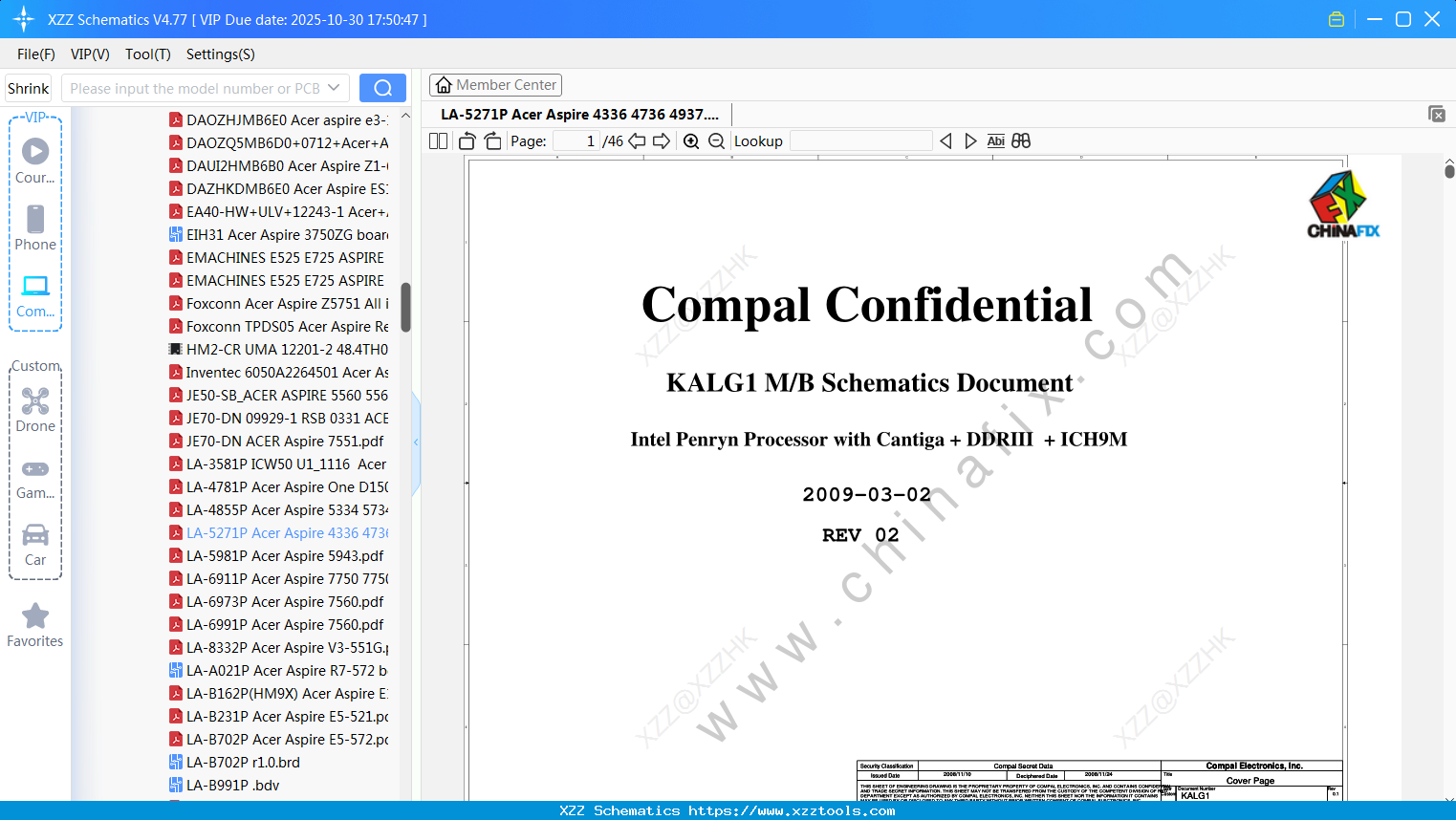Open DAOZQ5MB6D0+0712+Acer file
1456x820 pixels.
point(278,143)
